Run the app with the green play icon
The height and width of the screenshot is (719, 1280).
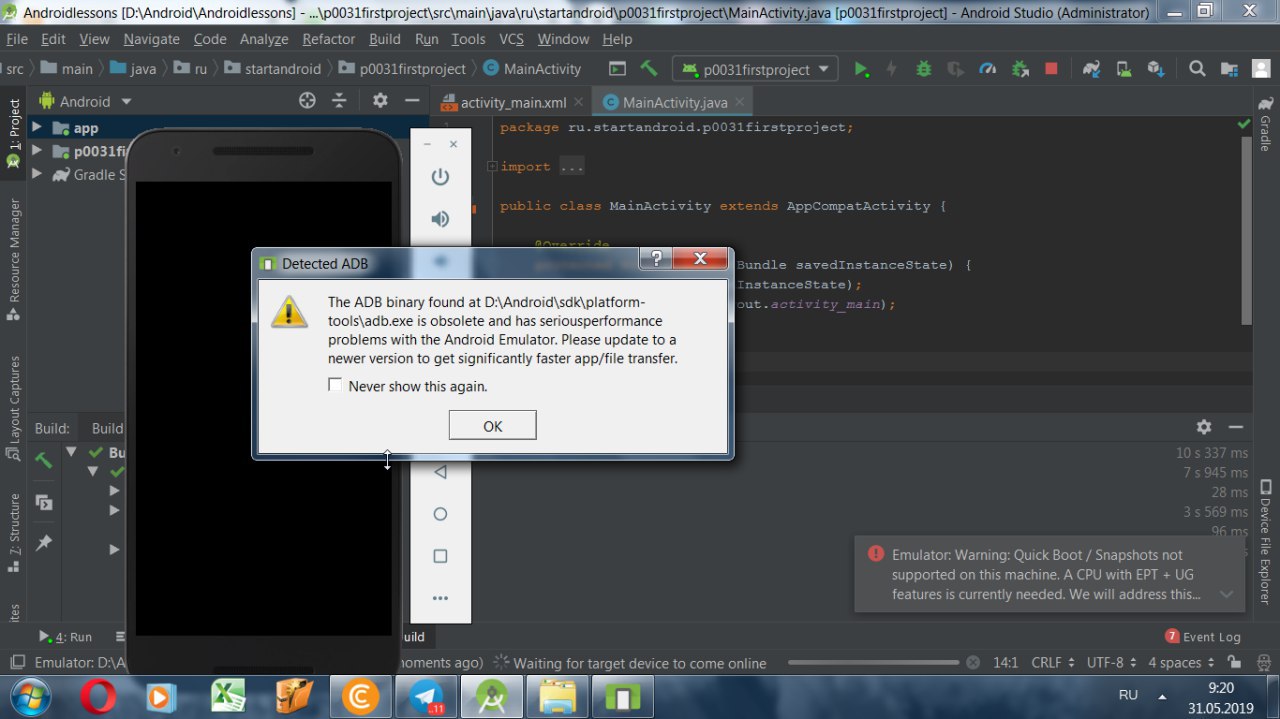pos(861,69)
